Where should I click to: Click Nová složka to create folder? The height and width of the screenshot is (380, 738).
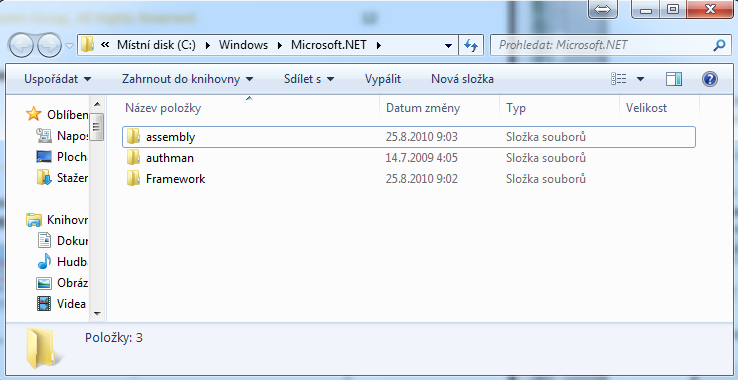click(x=462, y=79)
